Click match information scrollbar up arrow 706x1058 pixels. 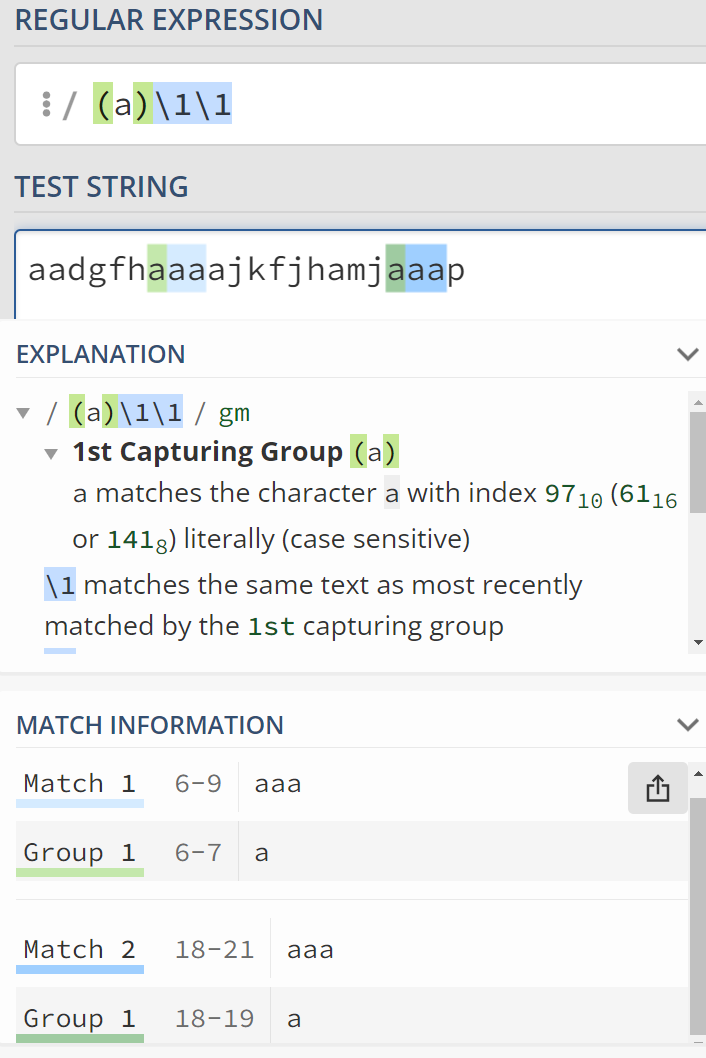coord(698,772)
